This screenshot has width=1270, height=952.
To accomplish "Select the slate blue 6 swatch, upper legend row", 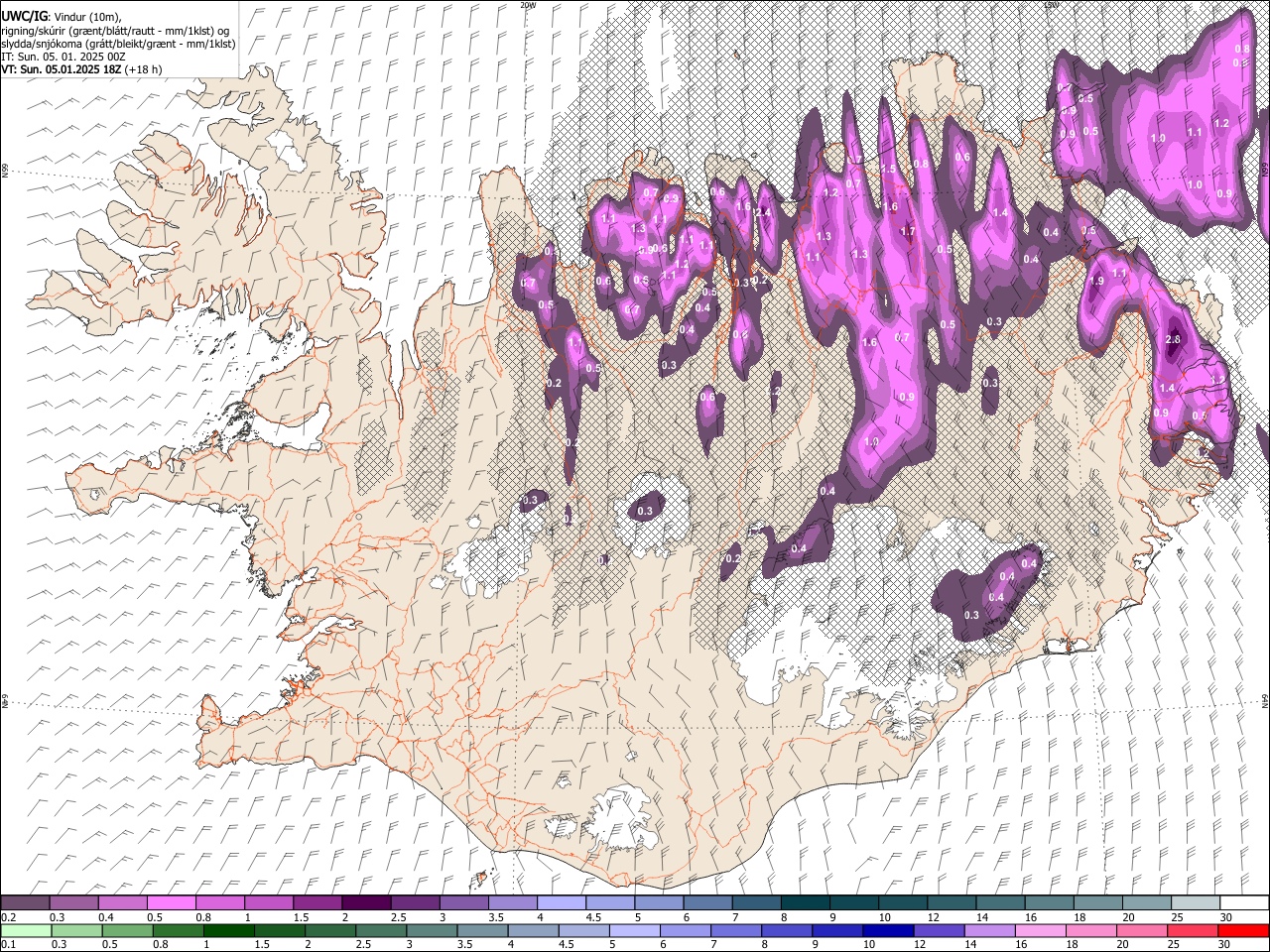I will click(x=706, y=903).
